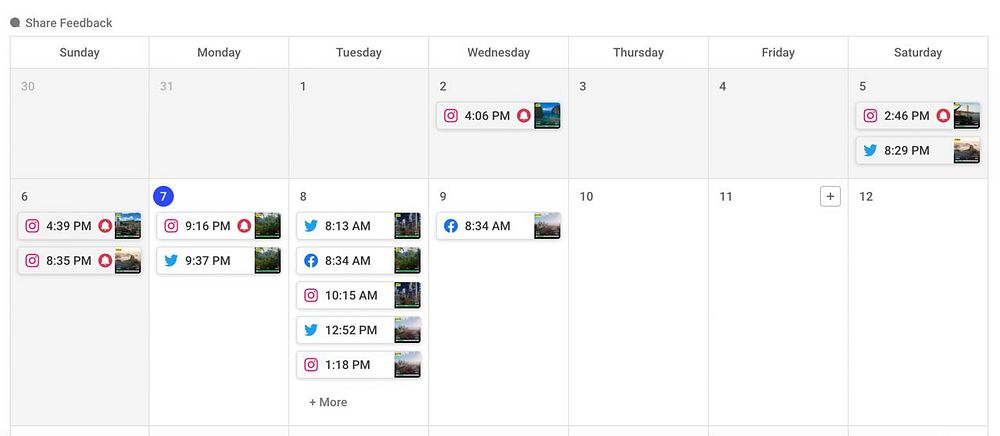The height and width of the screenshot is (436, 1000).
Task: Click the Facebook icon on Wednesday 8:34 AM post
Action: (x=451, y=226)
